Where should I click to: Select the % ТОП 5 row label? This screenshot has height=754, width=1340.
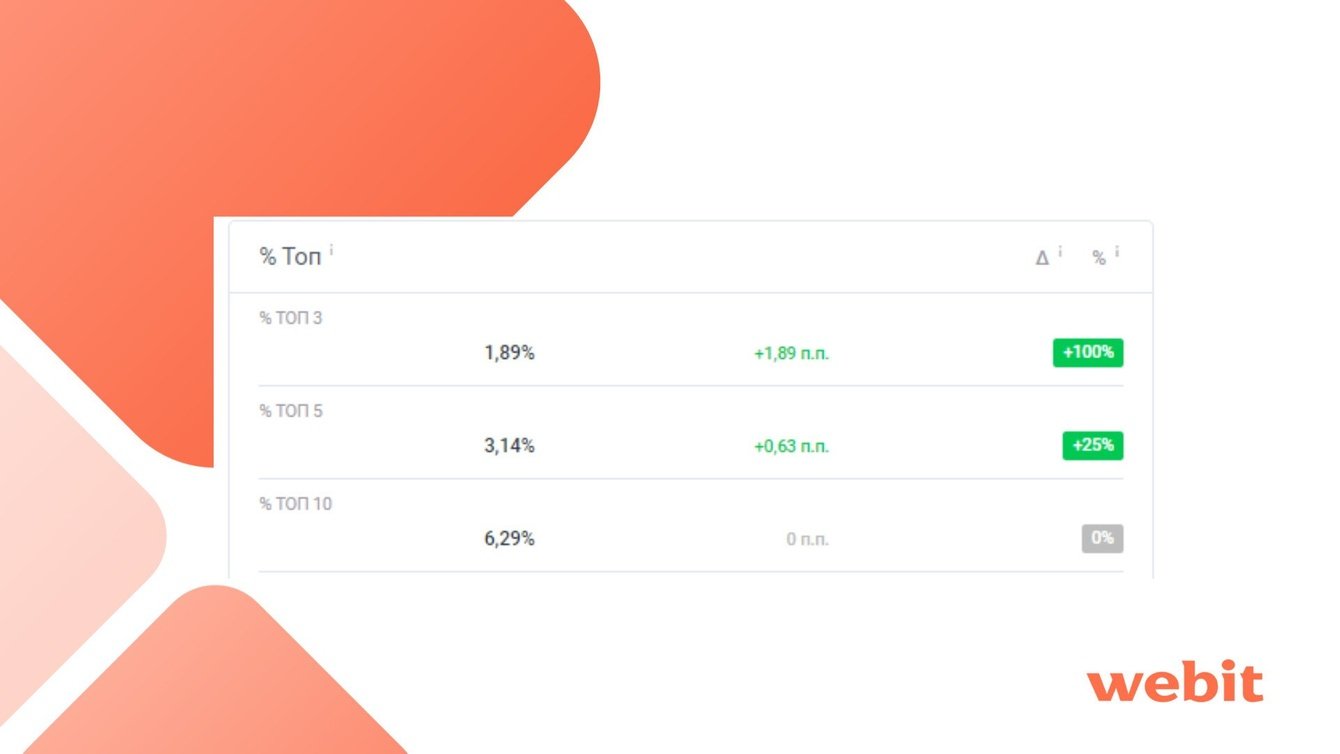click(291, 411)
